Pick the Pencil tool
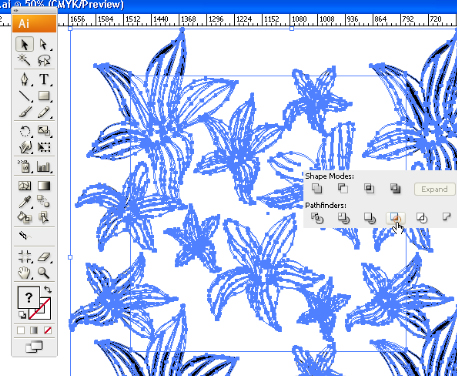457x376 pixels. (x=44, y=112)
